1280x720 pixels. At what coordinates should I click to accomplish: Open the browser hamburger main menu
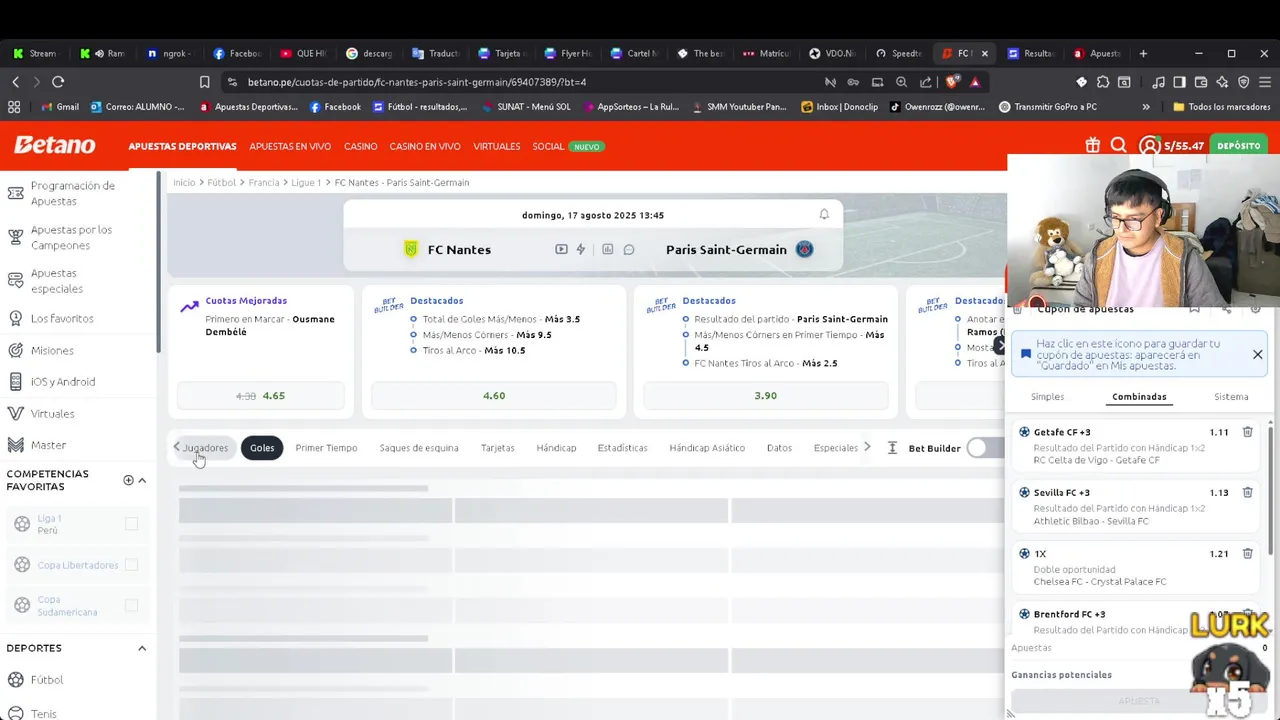point(1265,82)
